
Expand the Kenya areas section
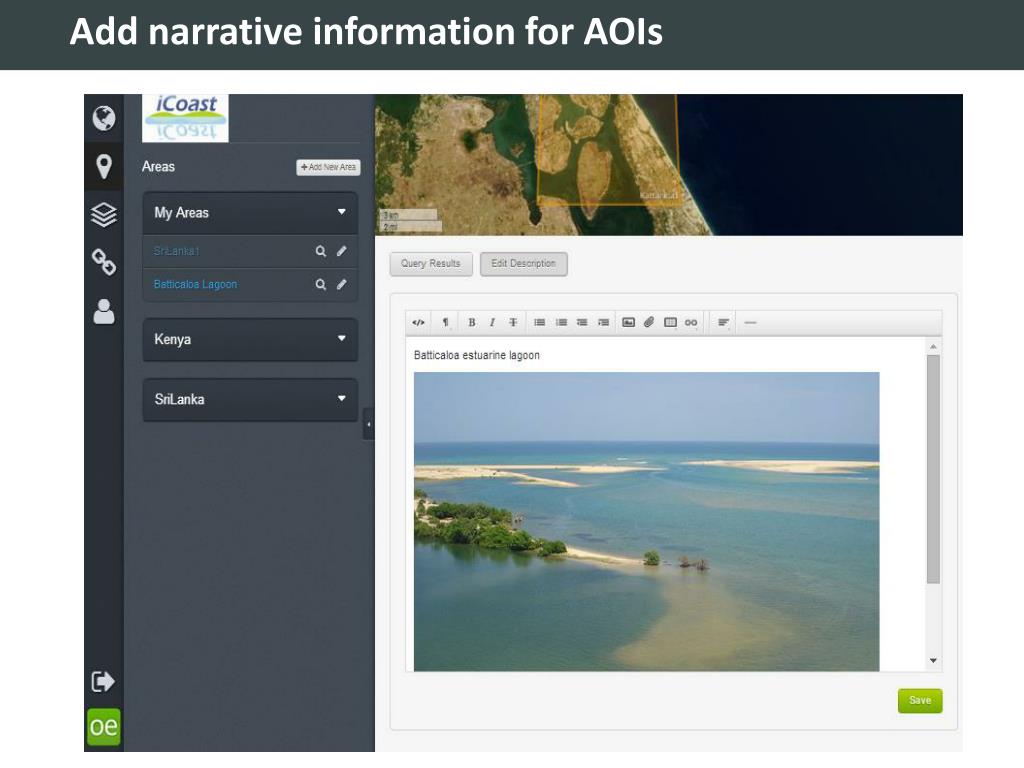point(250,339)
